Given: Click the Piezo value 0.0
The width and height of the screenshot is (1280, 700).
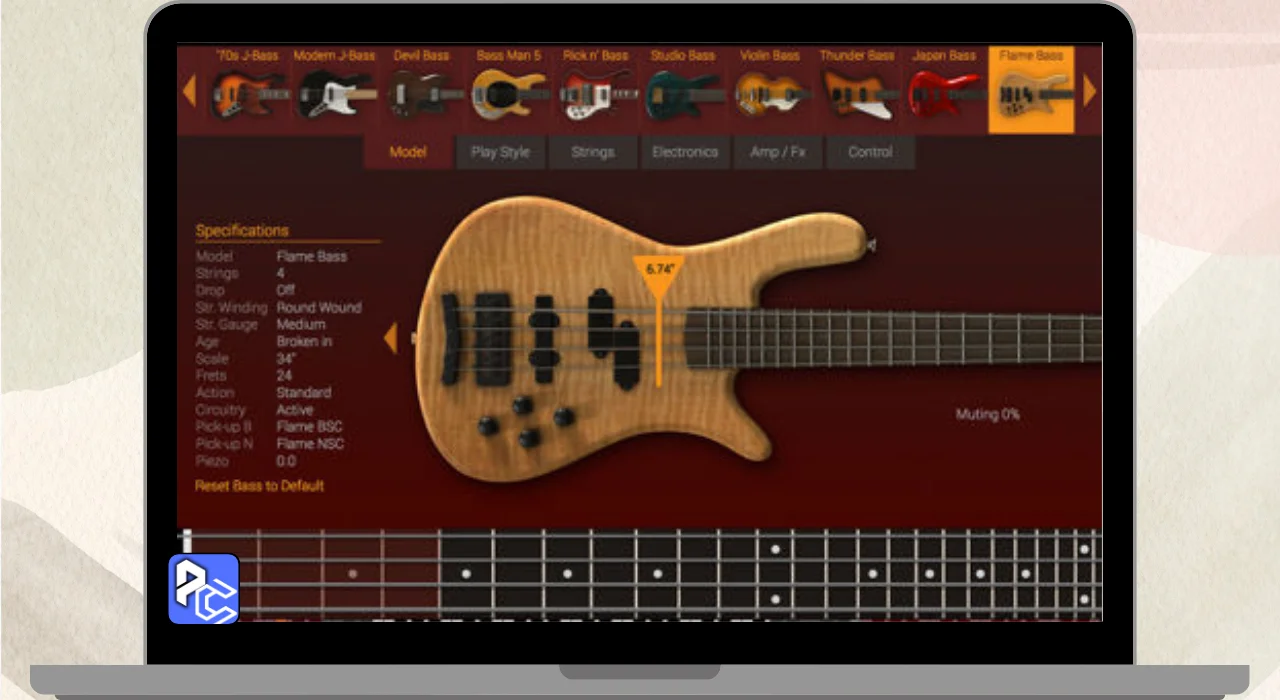Looking at the screenshot, I should (286, 460).
